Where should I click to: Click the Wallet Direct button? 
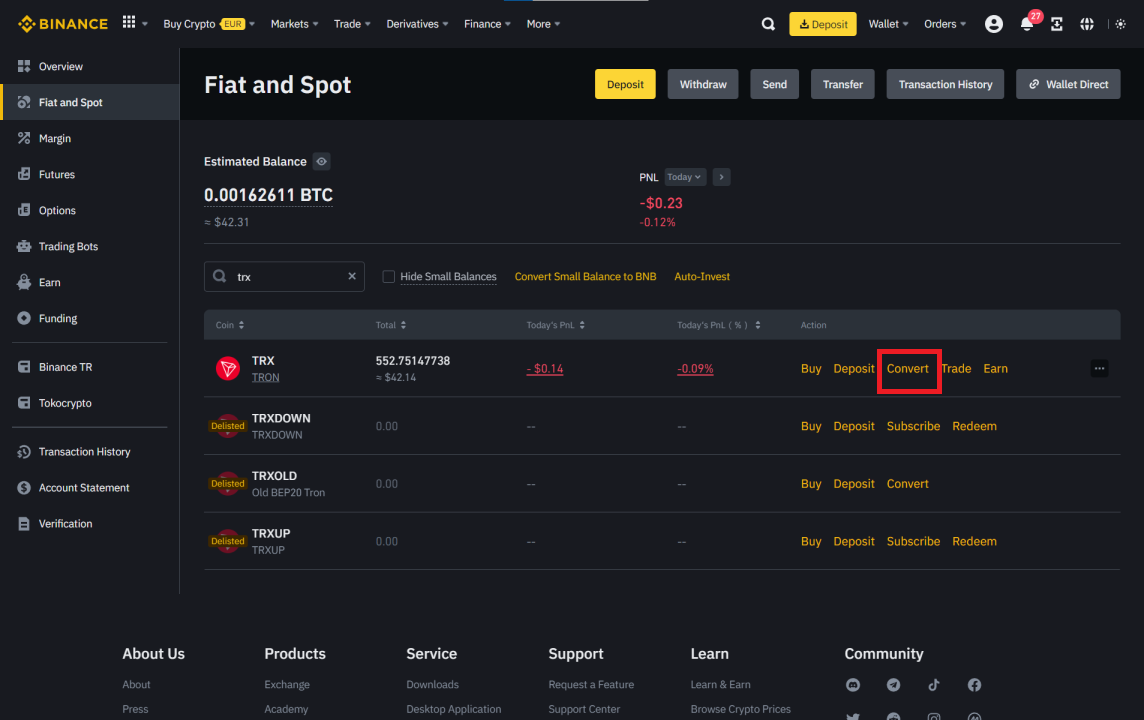tap(1068, 85)
